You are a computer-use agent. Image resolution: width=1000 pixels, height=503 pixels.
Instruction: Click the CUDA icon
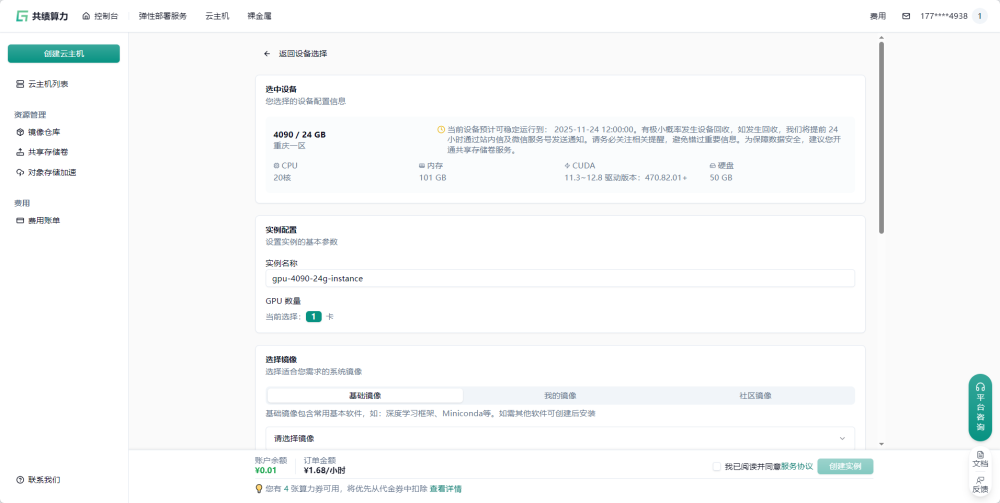[x=567, y=166]
